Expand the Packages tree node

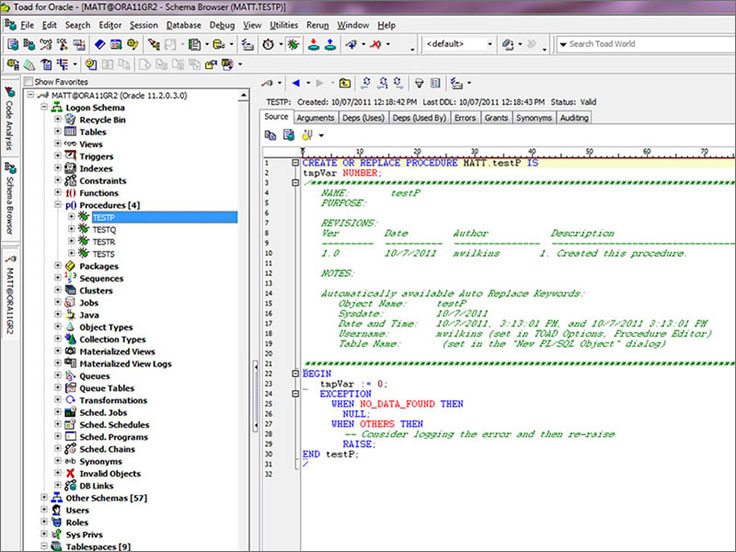pos(57,266)
